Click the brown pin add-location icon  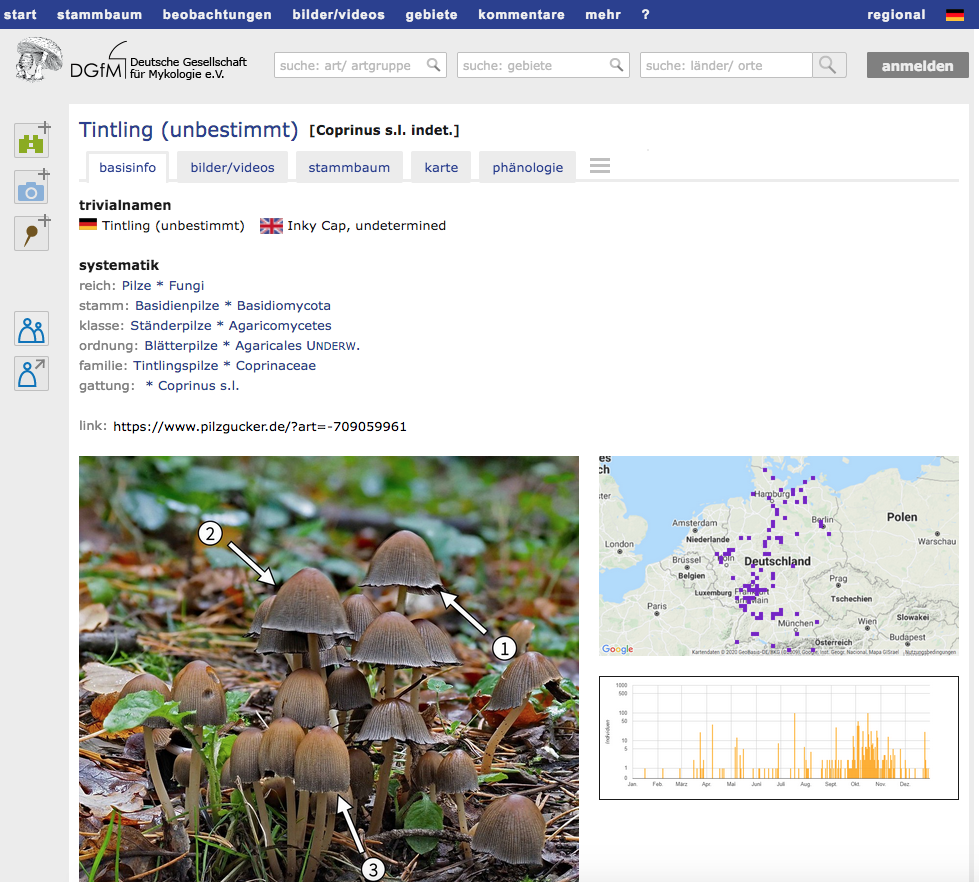click(x=32, y=234)
